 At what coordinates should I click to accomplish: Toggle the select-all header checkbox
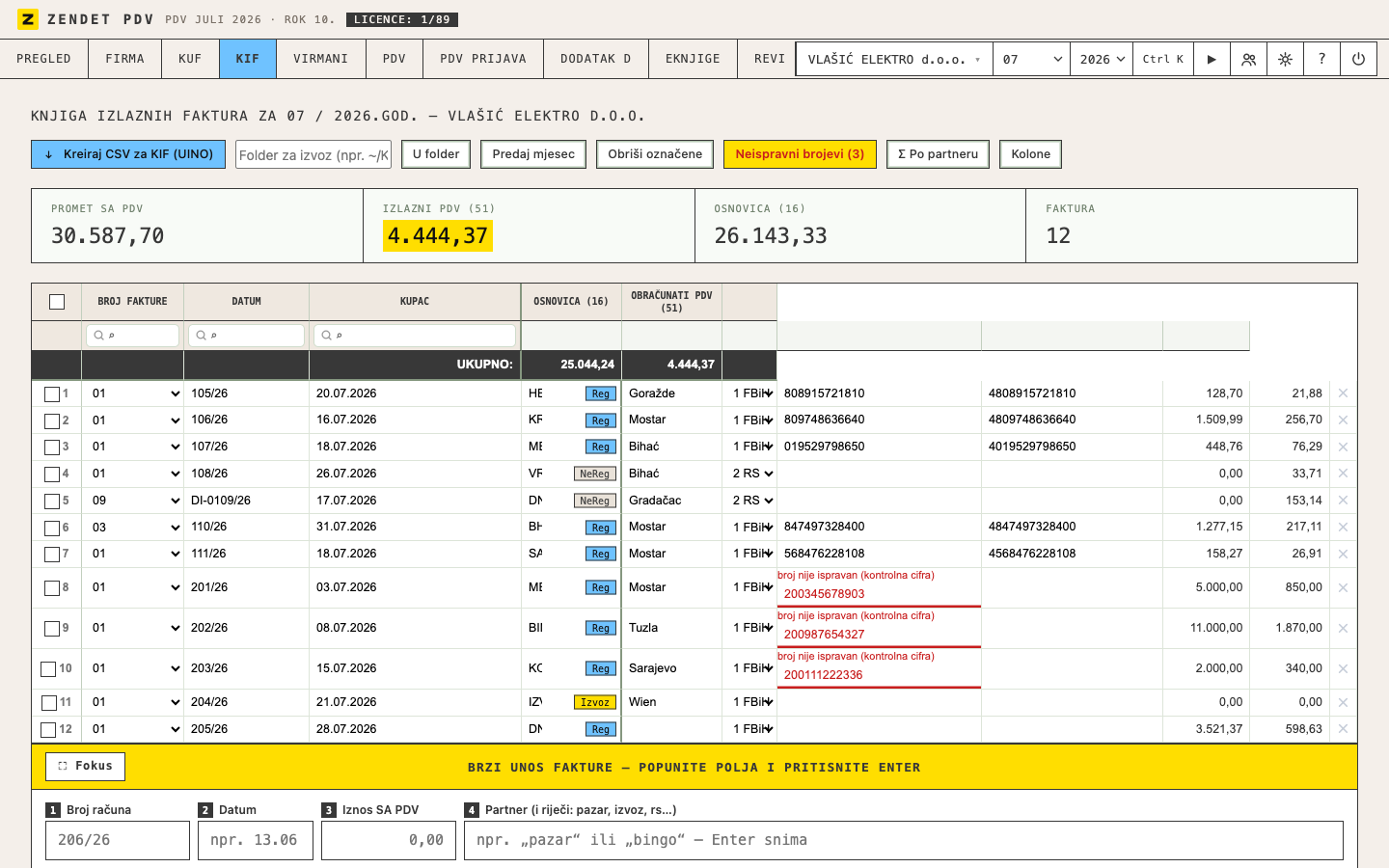[57, 302]
